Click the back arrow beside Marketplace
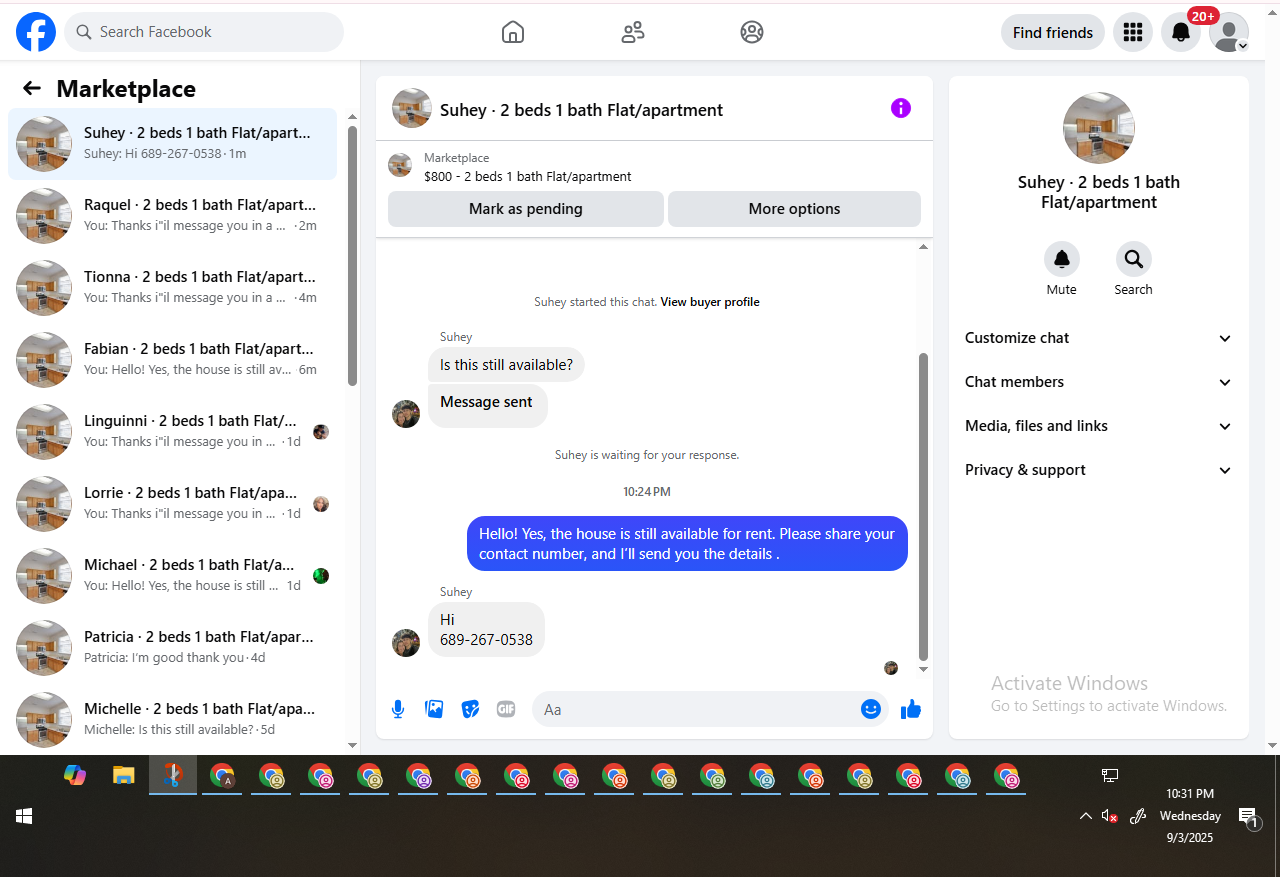 (32, 88)
